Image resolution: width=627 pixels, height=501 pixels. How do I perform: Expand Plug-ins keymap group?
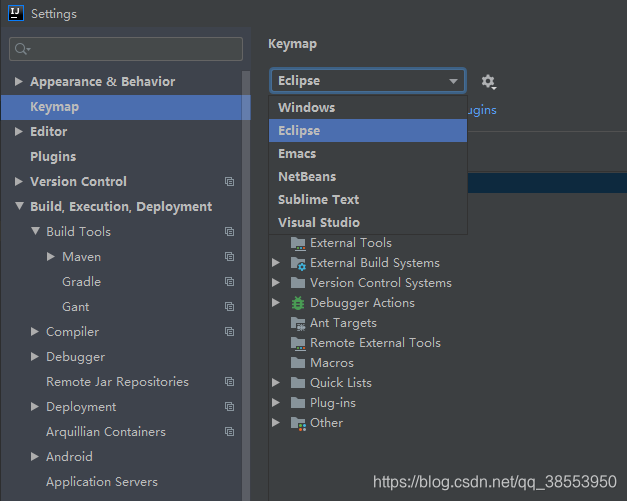coord(276,403)
